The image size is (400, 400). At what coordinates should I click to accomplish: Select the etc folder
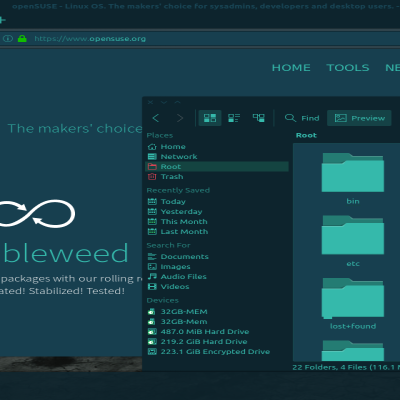click(x=353, y=241)
